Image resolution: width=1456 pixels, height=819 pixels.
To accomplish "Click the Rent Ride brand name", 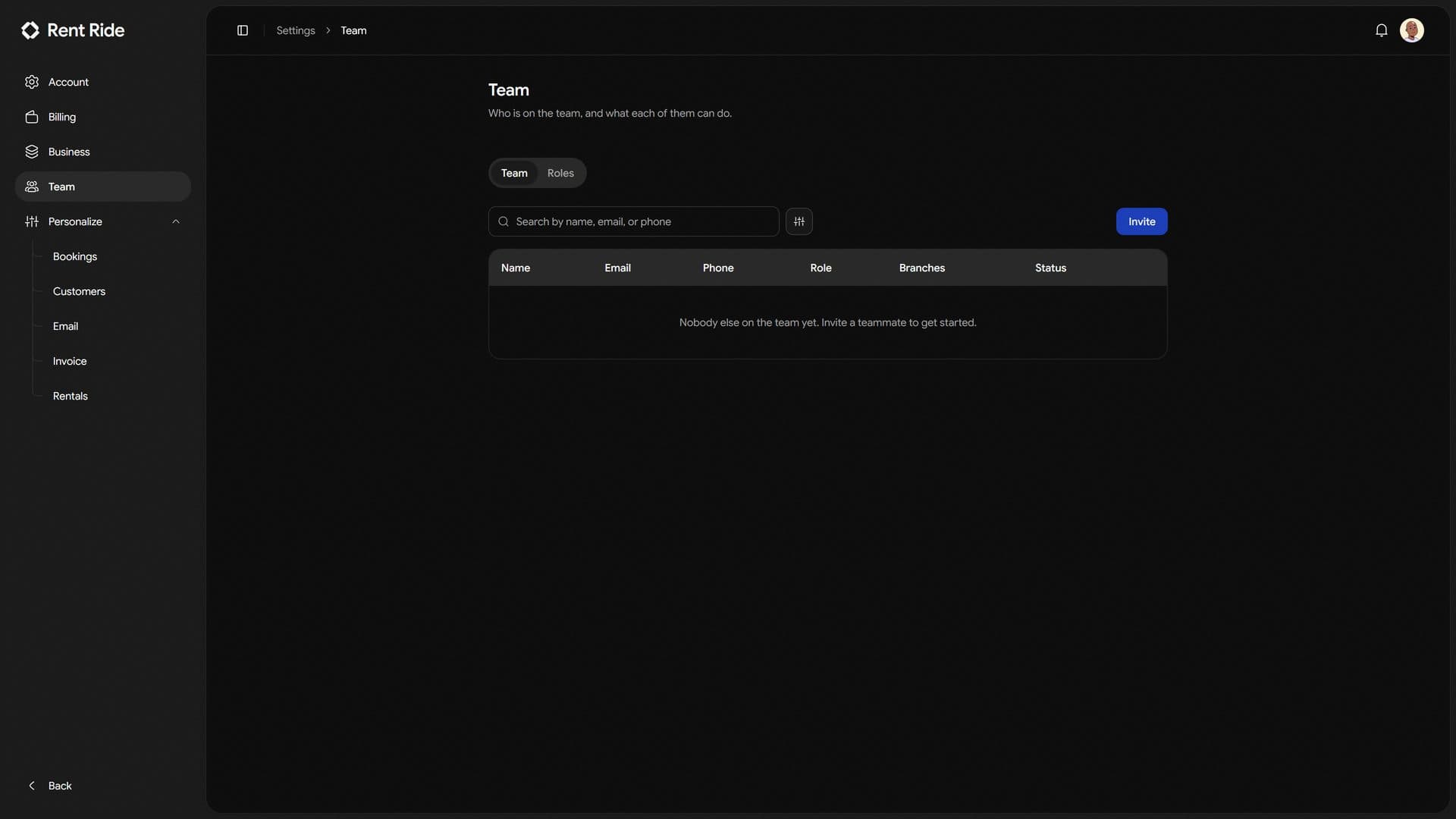I will click(x=86, y=30).
